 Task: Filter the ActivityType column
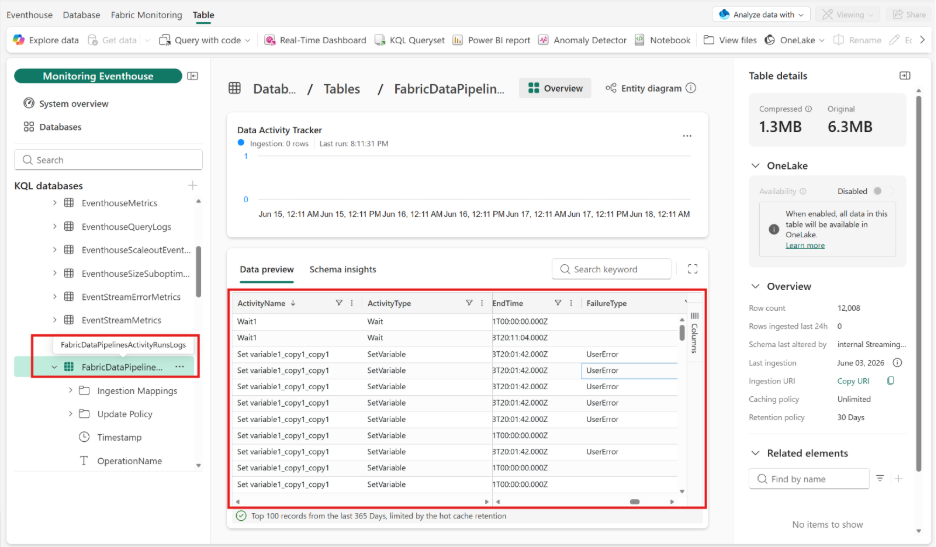pos(469,303)
